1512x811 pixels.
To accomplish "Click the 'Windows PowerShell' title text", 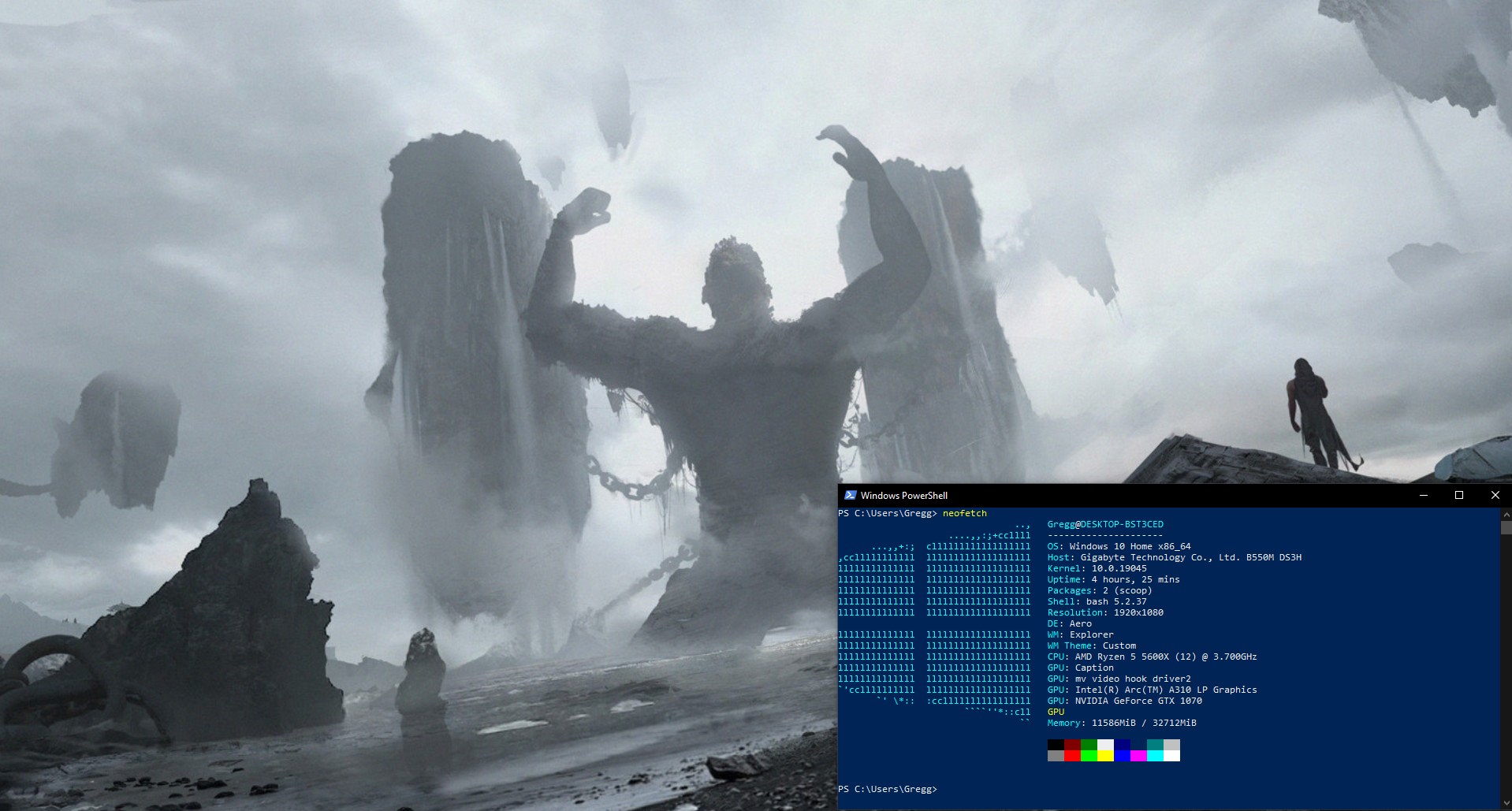I will click(903, 495).
